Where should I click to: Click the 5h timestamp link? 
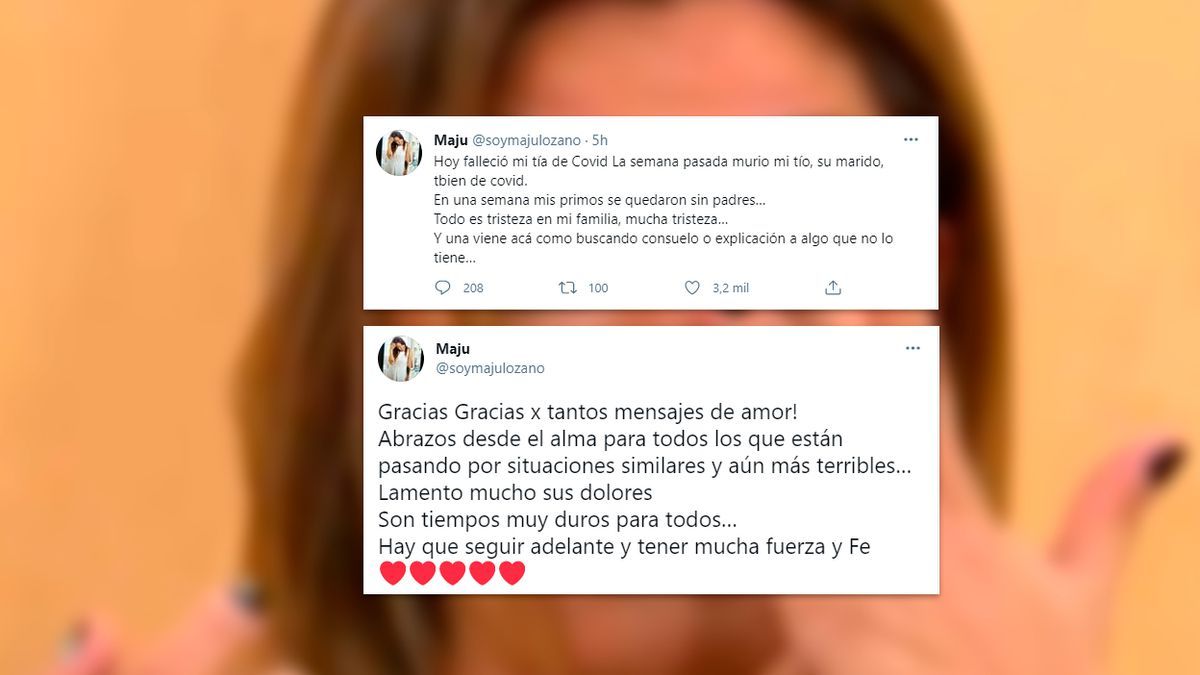coord(600,141)
